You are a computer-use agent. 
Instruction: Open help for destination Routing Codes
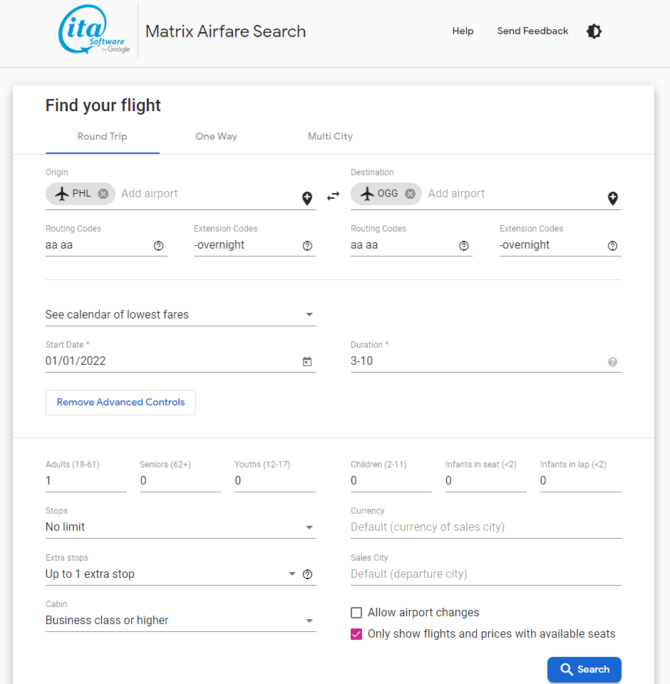pos(464,246)
